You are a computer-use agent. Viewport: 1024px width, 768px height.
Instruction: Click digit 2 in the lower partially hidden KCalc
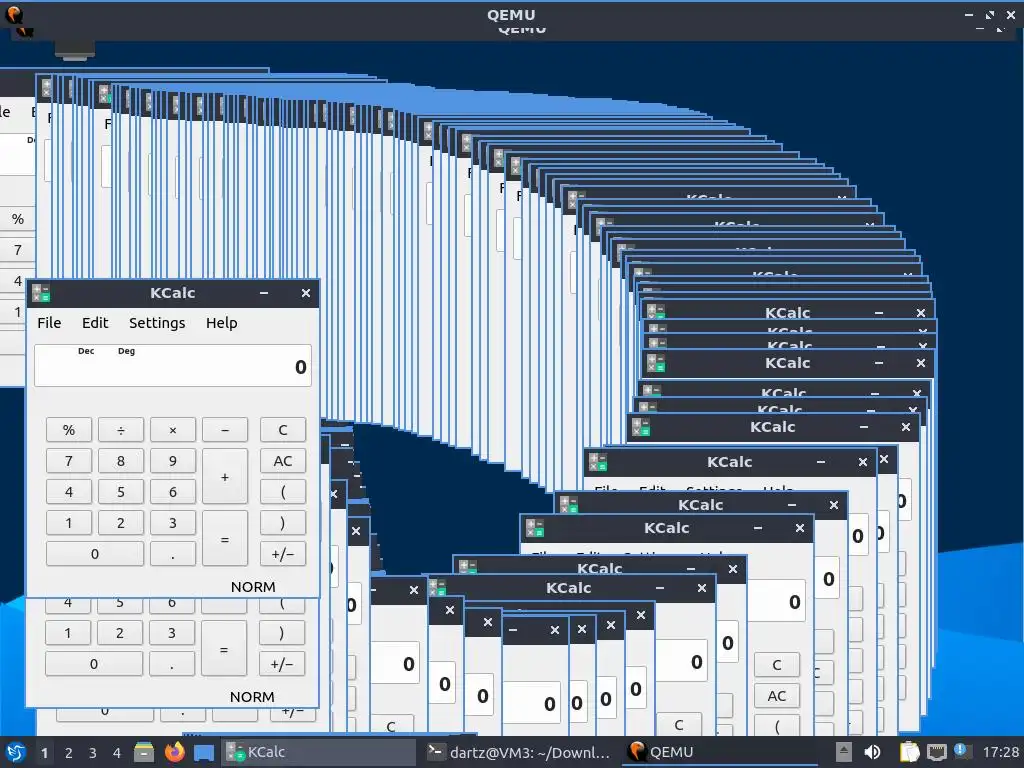120,633
